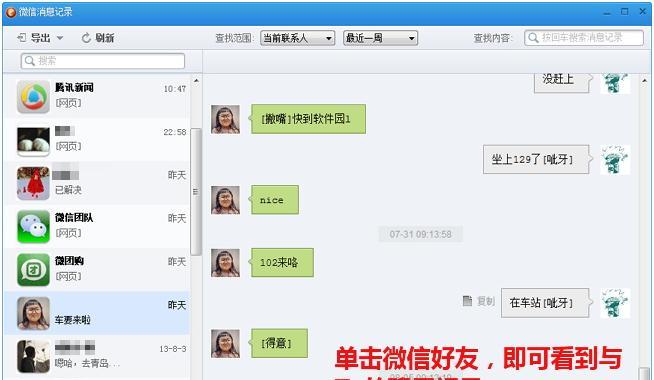Click the 刷新 refresh button

point(98,38)
